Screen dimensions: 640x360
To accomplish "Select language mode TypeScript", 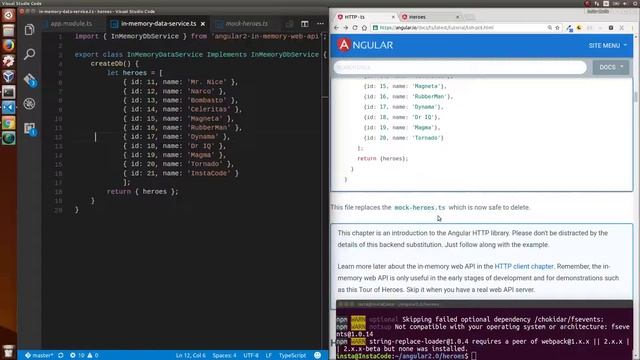I will click(293, 356).
